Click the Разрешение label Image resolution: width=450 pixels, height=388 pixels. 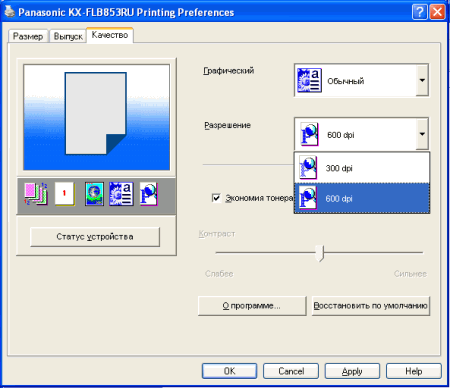(x=227, y=125)
